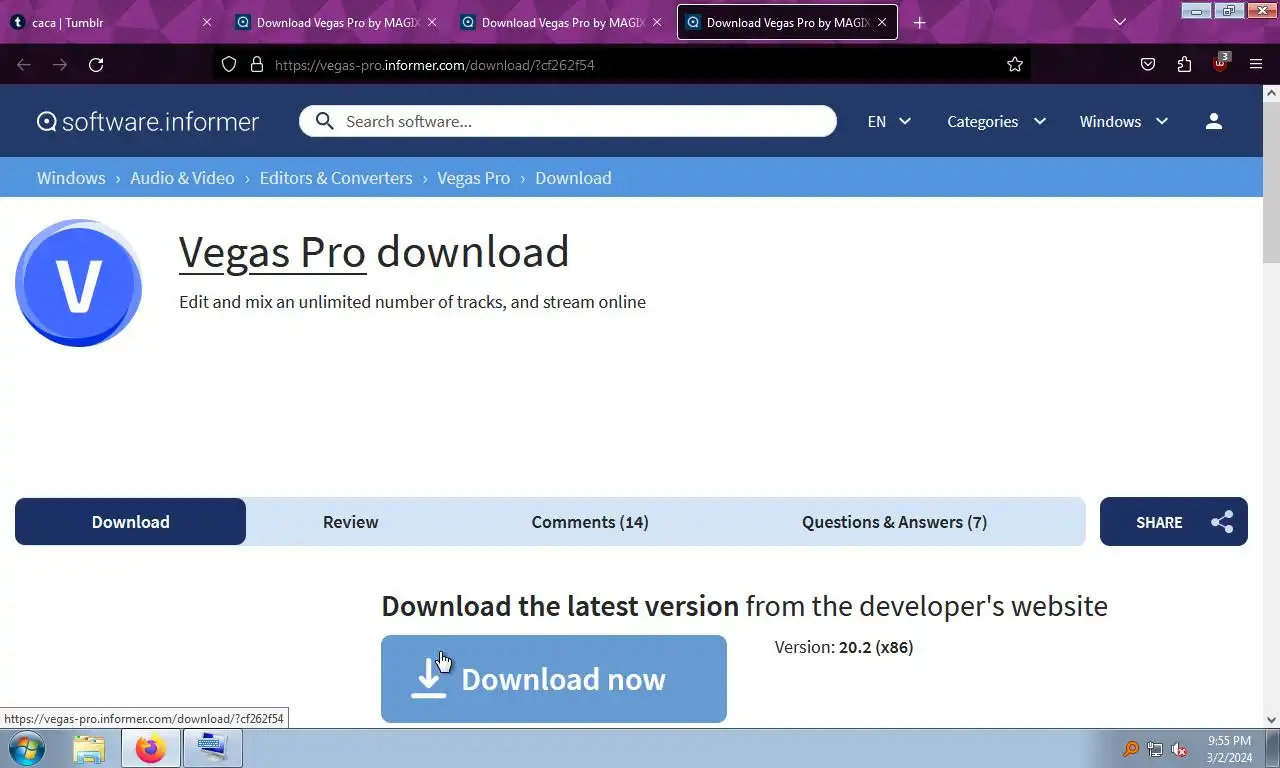1280x768 pixels.
Task: Open the Extensions puzzle icon
Action: (x=1184, y=65)
